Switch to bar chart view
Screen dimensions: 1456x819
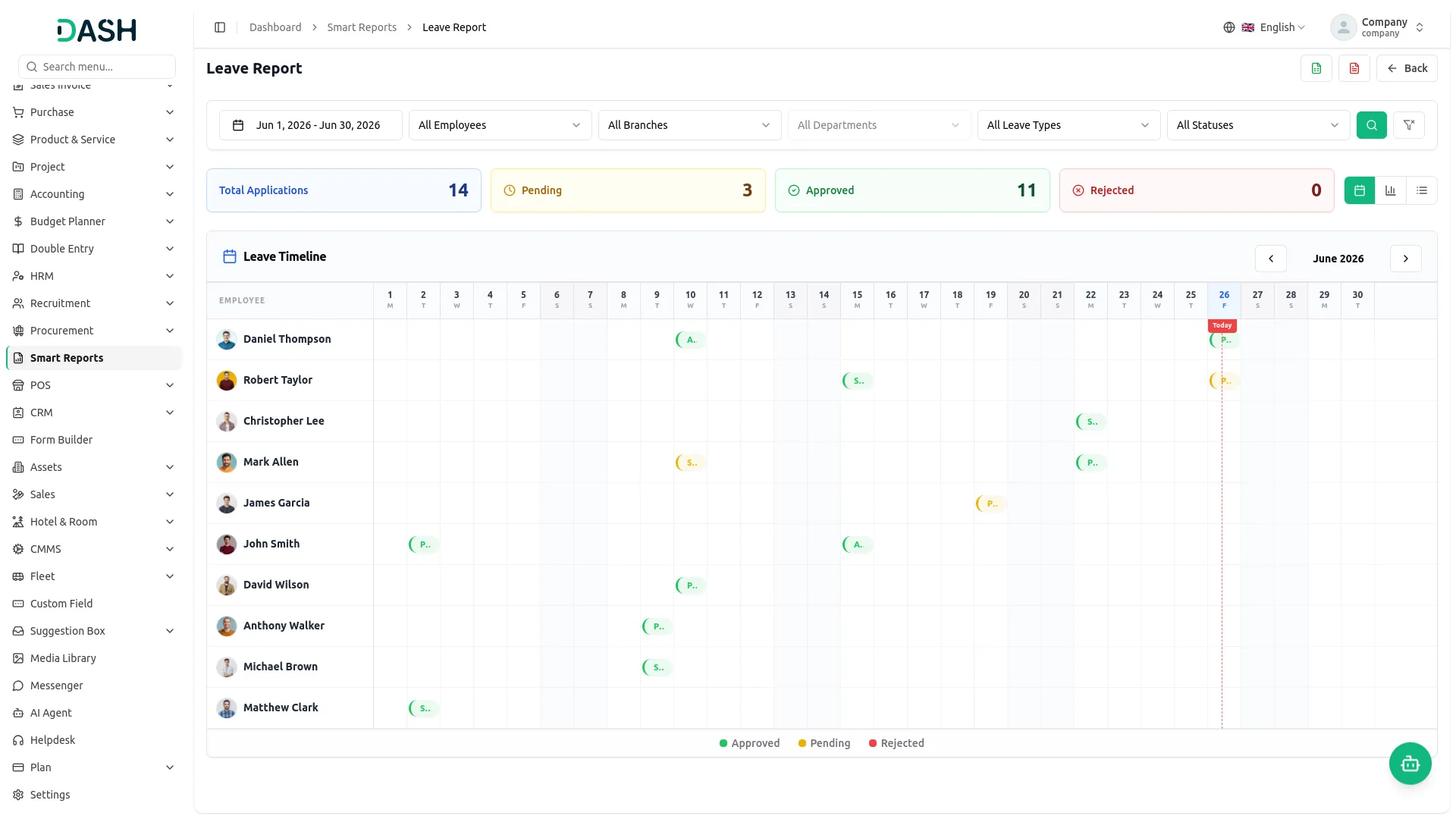pyautogui.click(x=1391, y=190)
